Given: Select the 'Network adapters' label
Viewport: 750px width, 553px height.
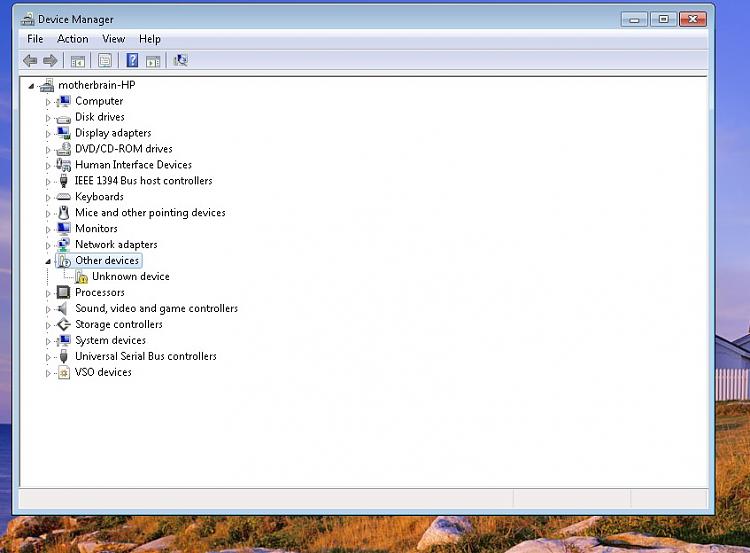Looking at the screenshot, I should tap(116, 244).
